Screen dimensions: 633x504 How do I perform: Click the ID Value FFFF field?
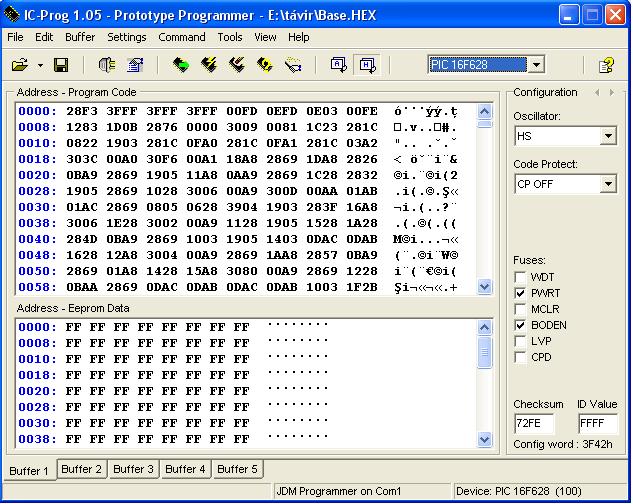pyautogui.click(x=597, y=423)
